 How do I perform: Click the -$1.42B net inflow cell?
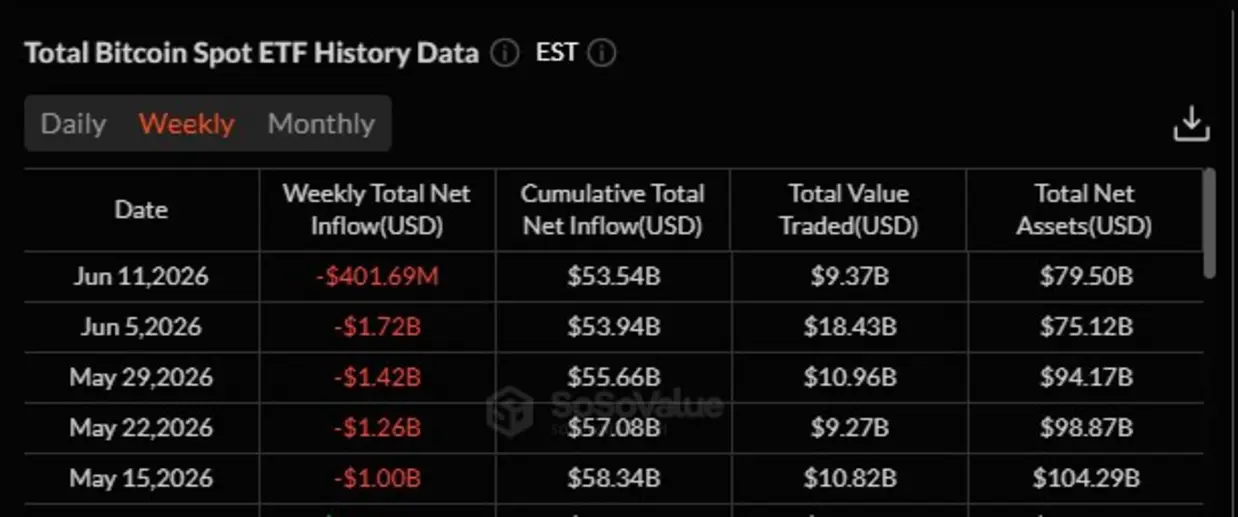pyautogui.click(x=377, y=378)
